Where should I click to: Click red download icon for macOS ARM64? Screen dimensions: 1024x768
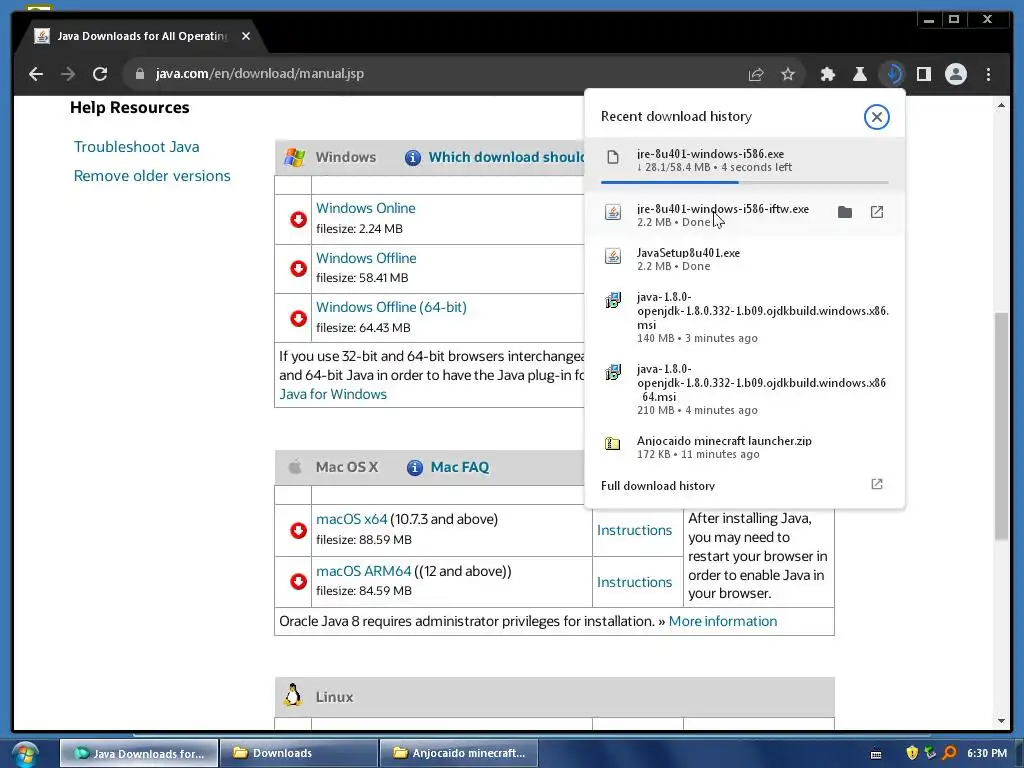[298, 581]
